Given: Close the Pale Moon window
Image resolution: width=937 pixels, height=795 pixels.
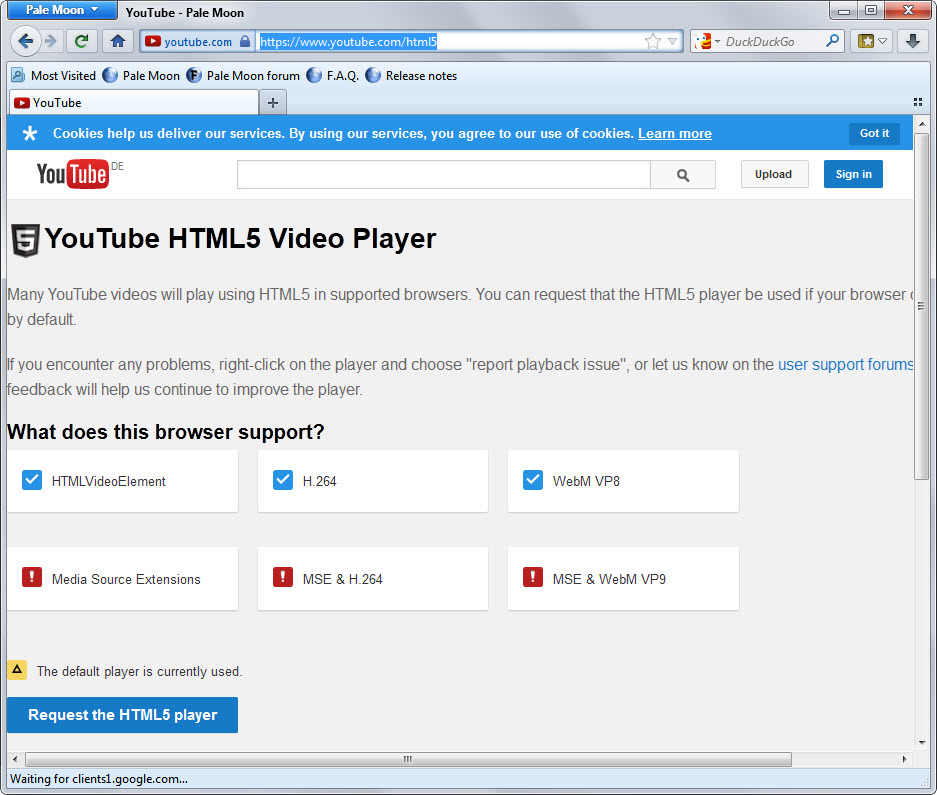Looking at the screenshot, I should click(x=908, y=10).
